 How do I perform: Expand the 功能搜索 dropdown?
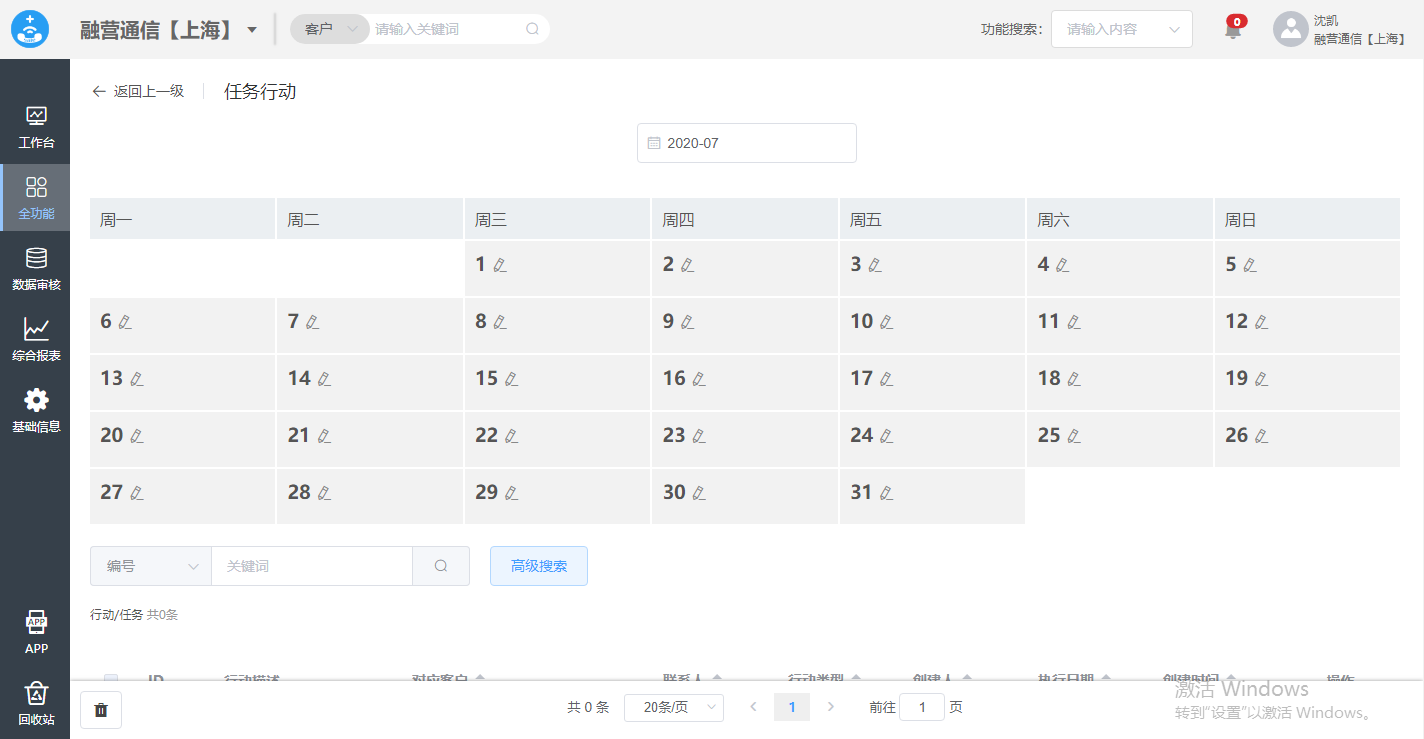1121,29
